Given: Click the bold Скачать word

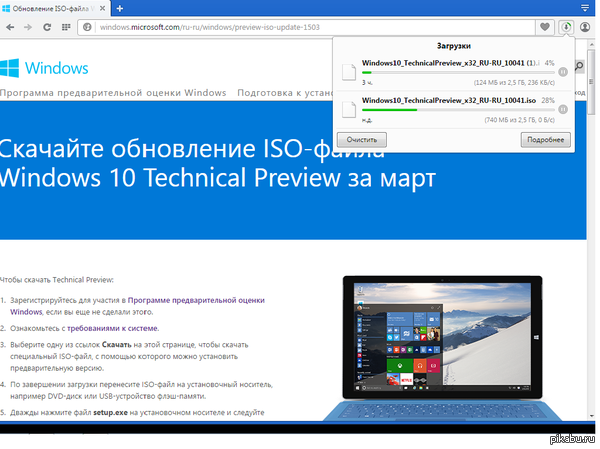Looking at the screenshot, I should [117, 345].
